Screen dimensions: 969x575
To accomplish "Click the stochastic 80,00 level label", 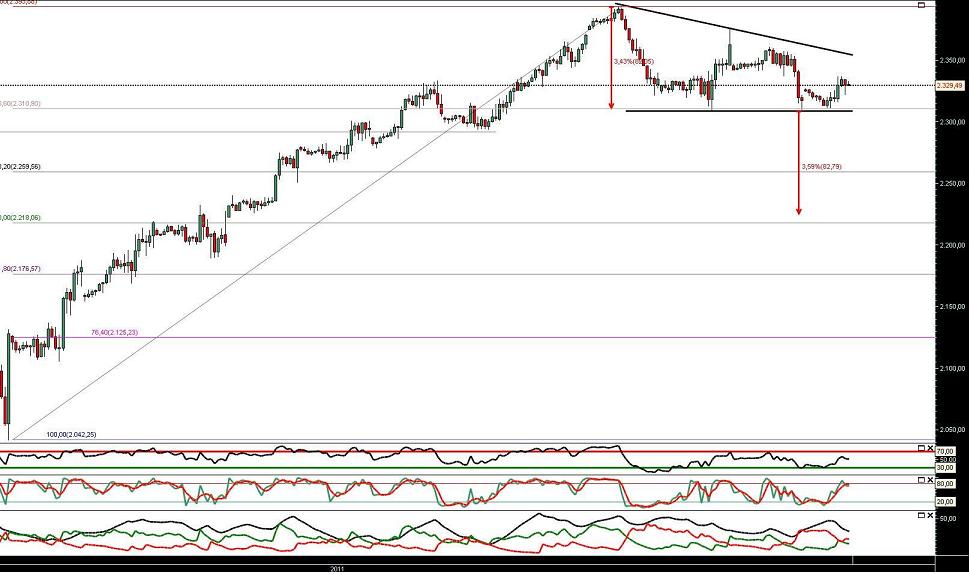I will pyautogui.click(x=946, y=484).
